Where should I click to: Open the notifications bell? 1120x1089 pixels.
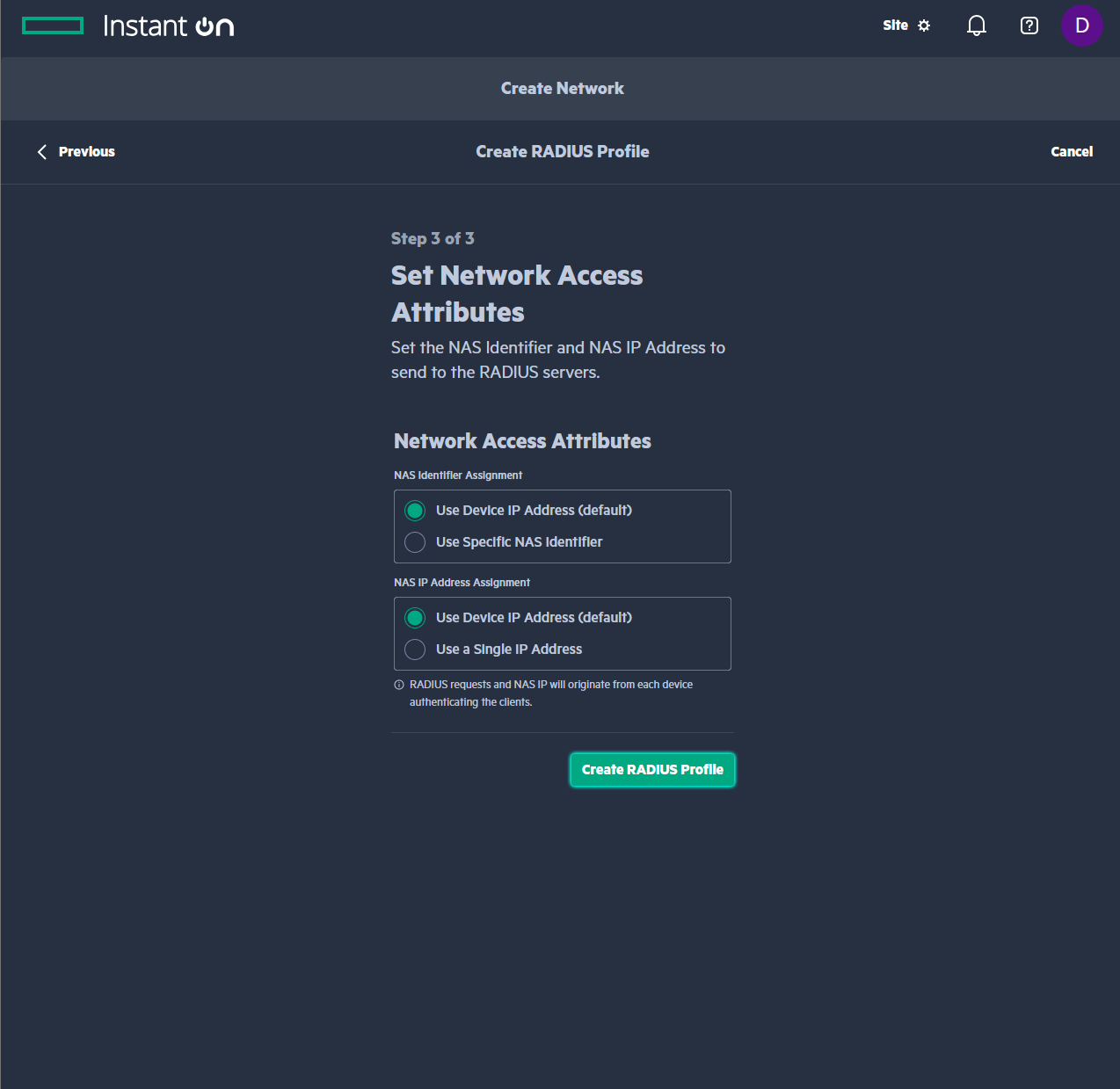click(x=977, y=25)
